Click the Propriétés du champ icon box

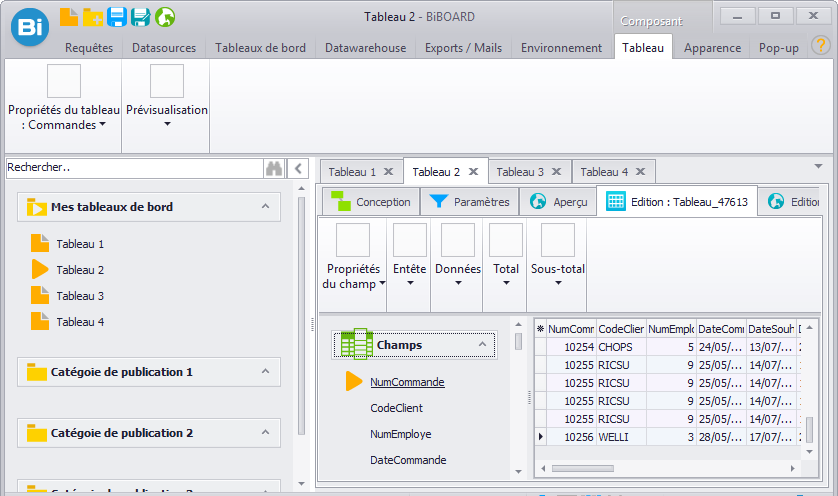(353, 240)
